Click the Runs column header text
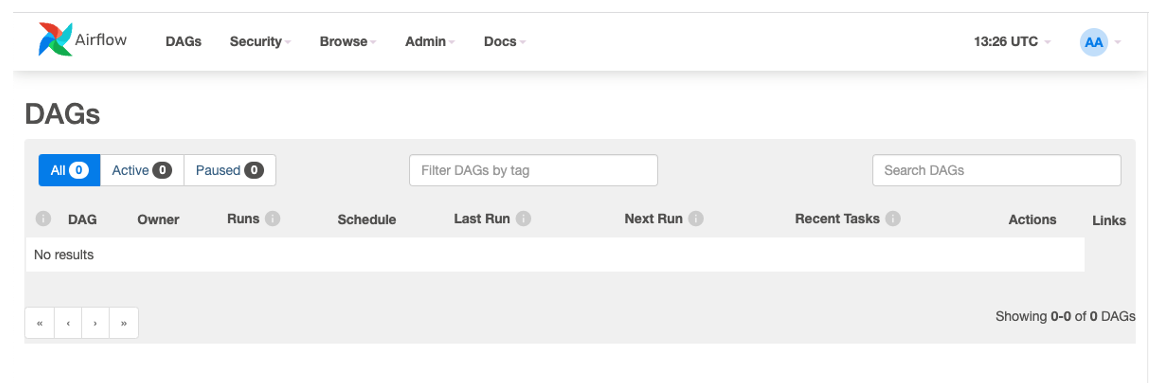The height and width of the screenshot is (383, 1150). point(243,219)
